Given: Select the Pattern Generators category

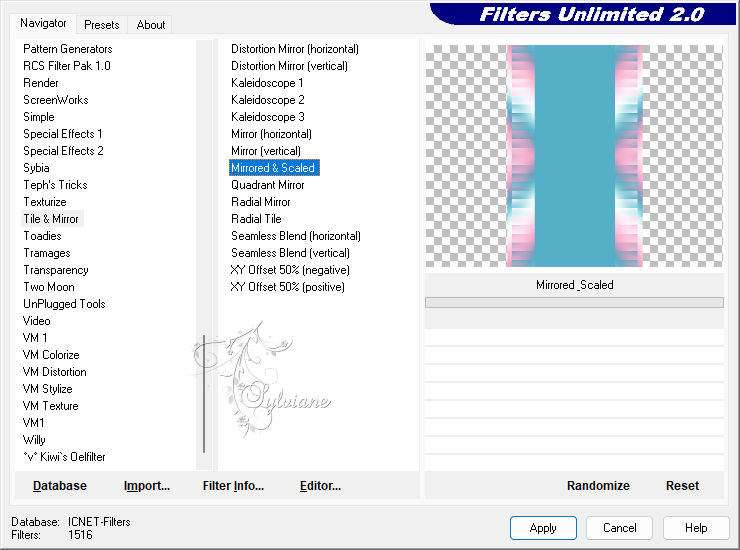Looking at the screenshot, I should [67, 49].
